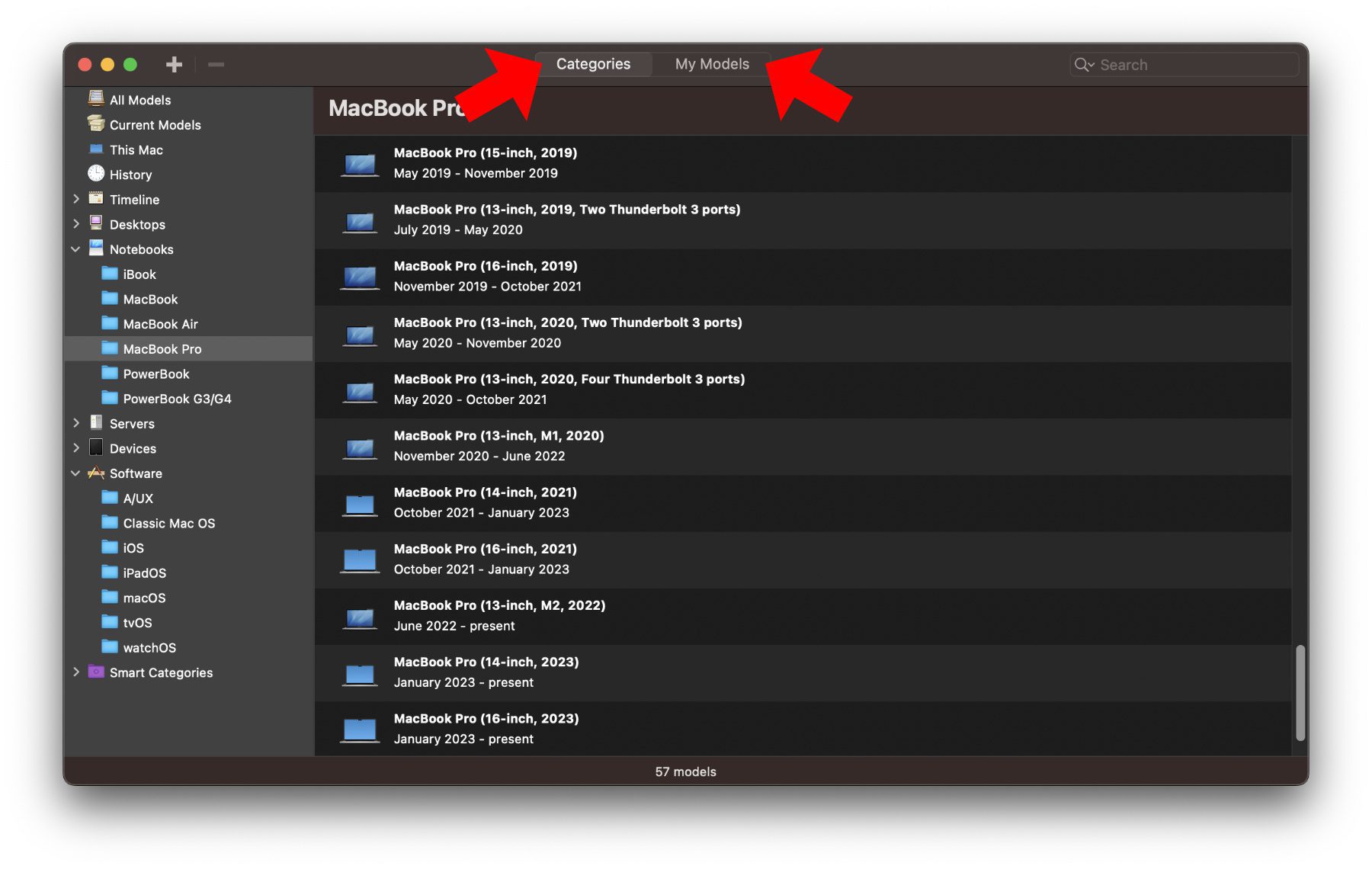
Task: Collapse the Software category
Action: (x=76, y=473)
